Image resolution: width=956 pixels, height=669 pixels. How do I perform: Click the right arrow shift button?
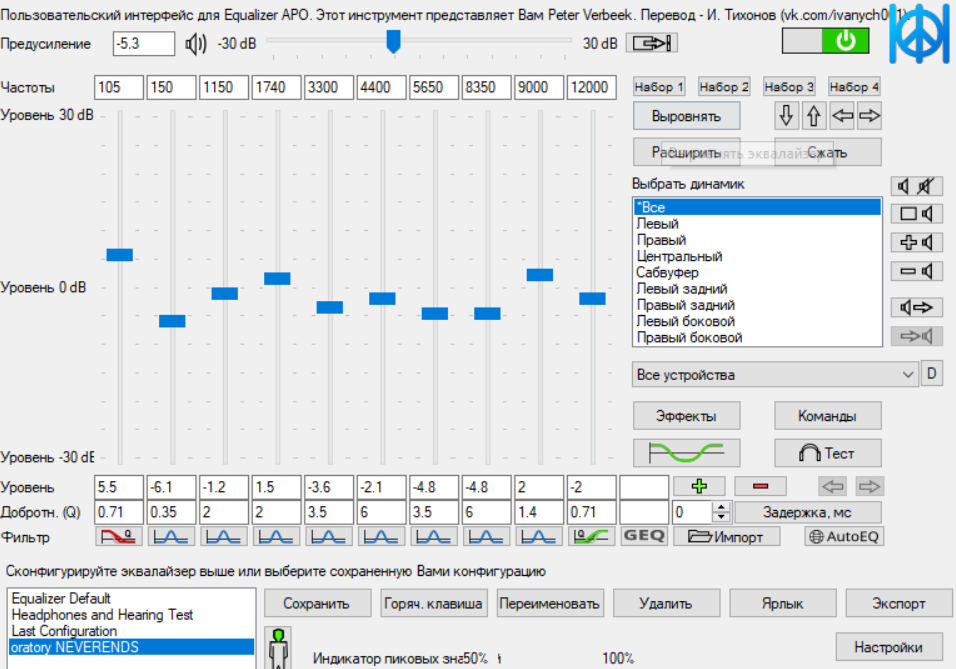(x=869, y=116)
